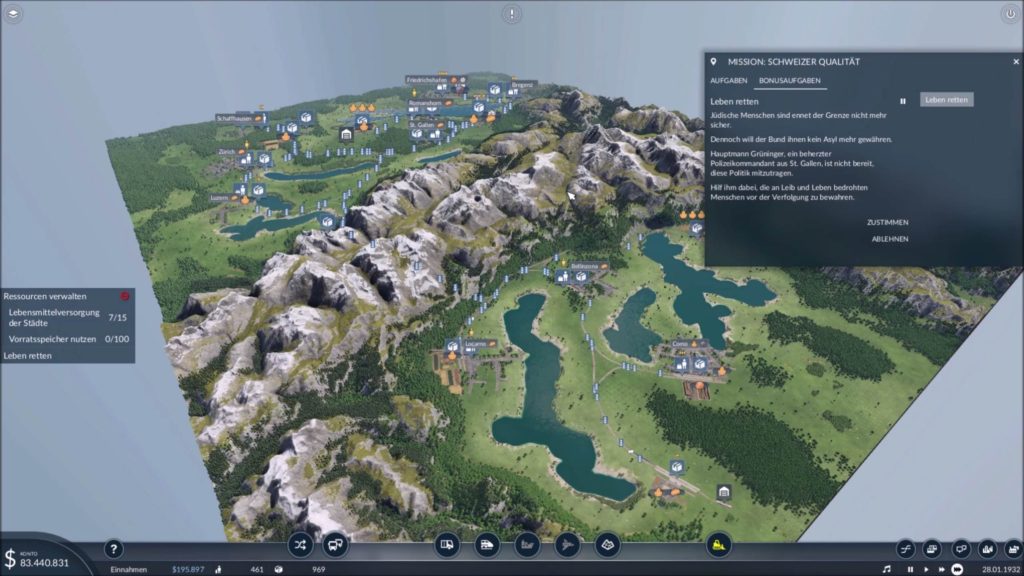
Task: Open the bulldozer demolish tool
Action: 718,545
